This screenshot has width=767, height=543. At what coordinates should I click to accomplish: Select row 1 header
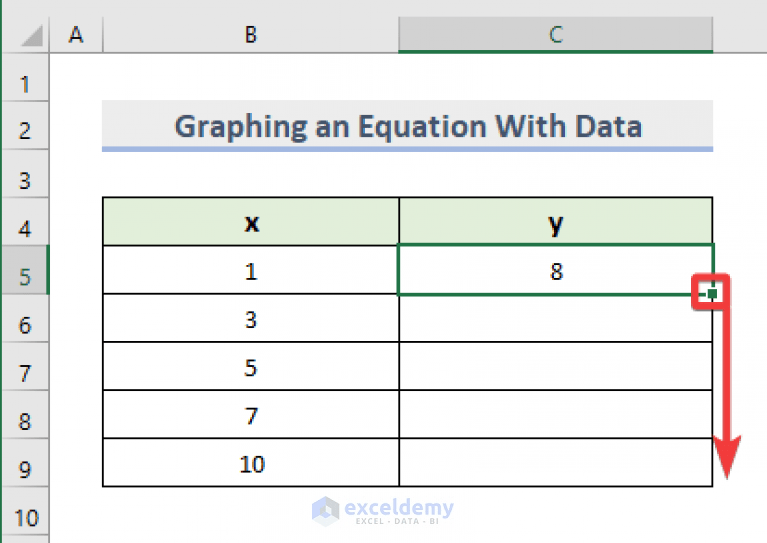(25, 83)
